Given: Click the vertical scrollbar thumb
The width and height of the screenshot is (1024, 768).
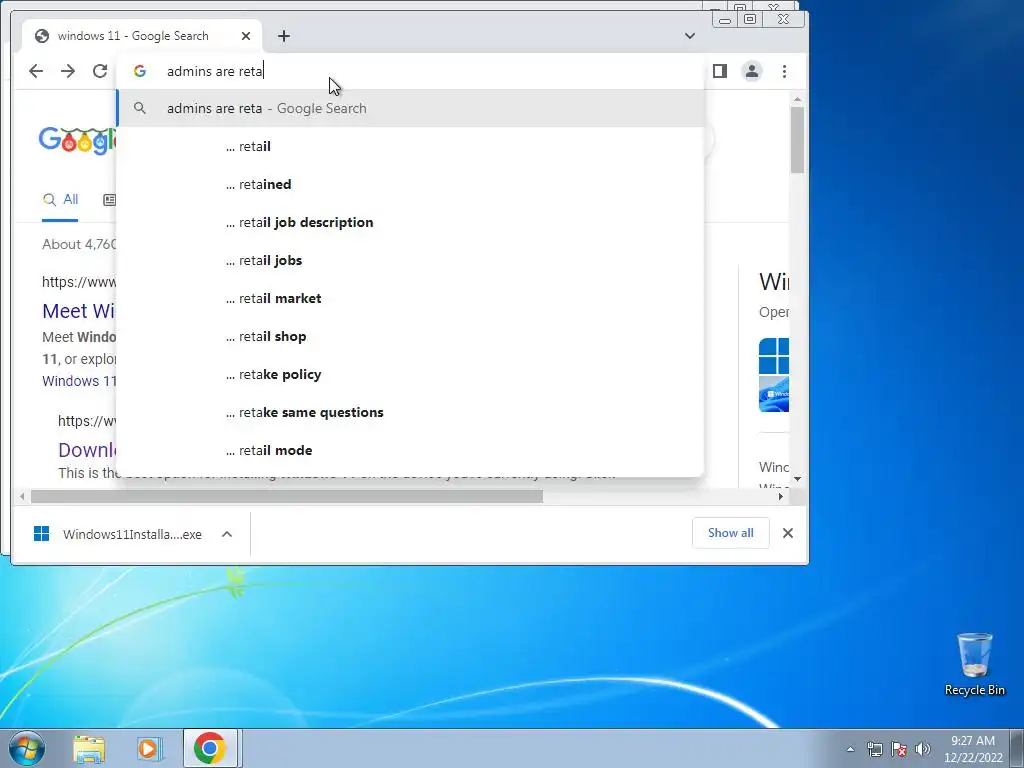Looking at the screenshot, I should point(797,140).
